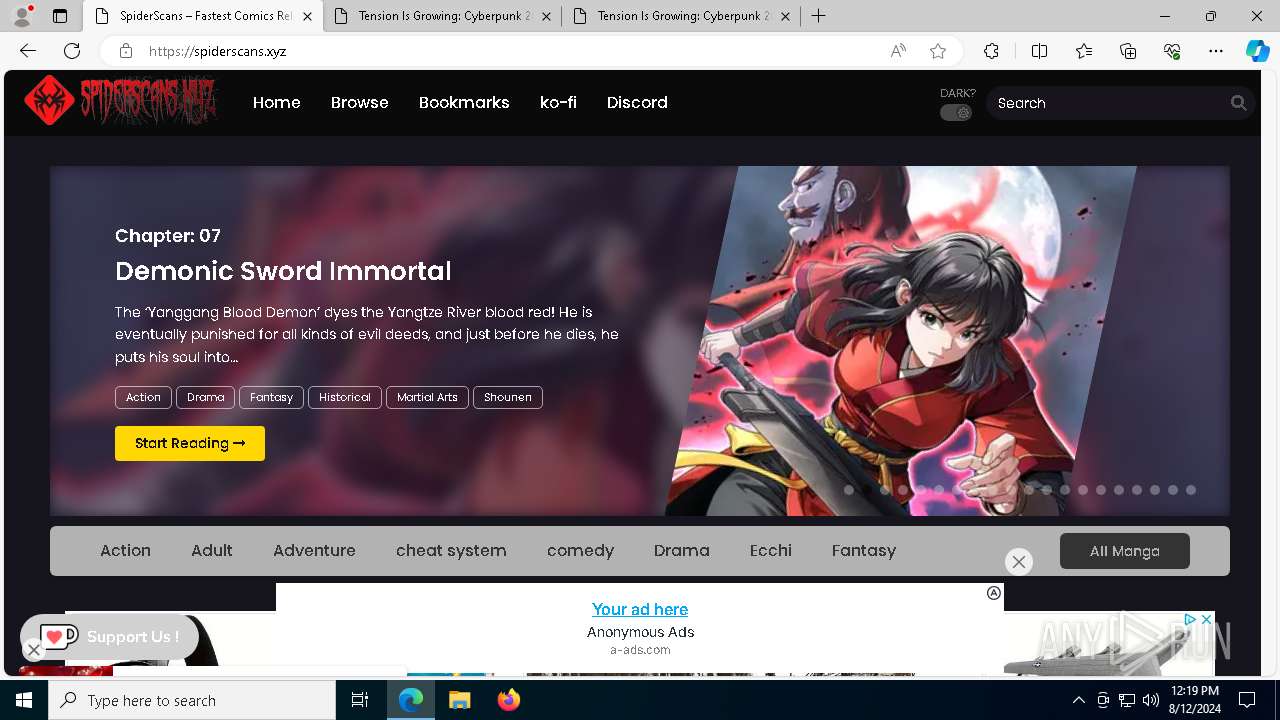Open the SpiderScans logo home link
Image resolution: width=1280 pixels, height=720 pixels.
(121, 100)
